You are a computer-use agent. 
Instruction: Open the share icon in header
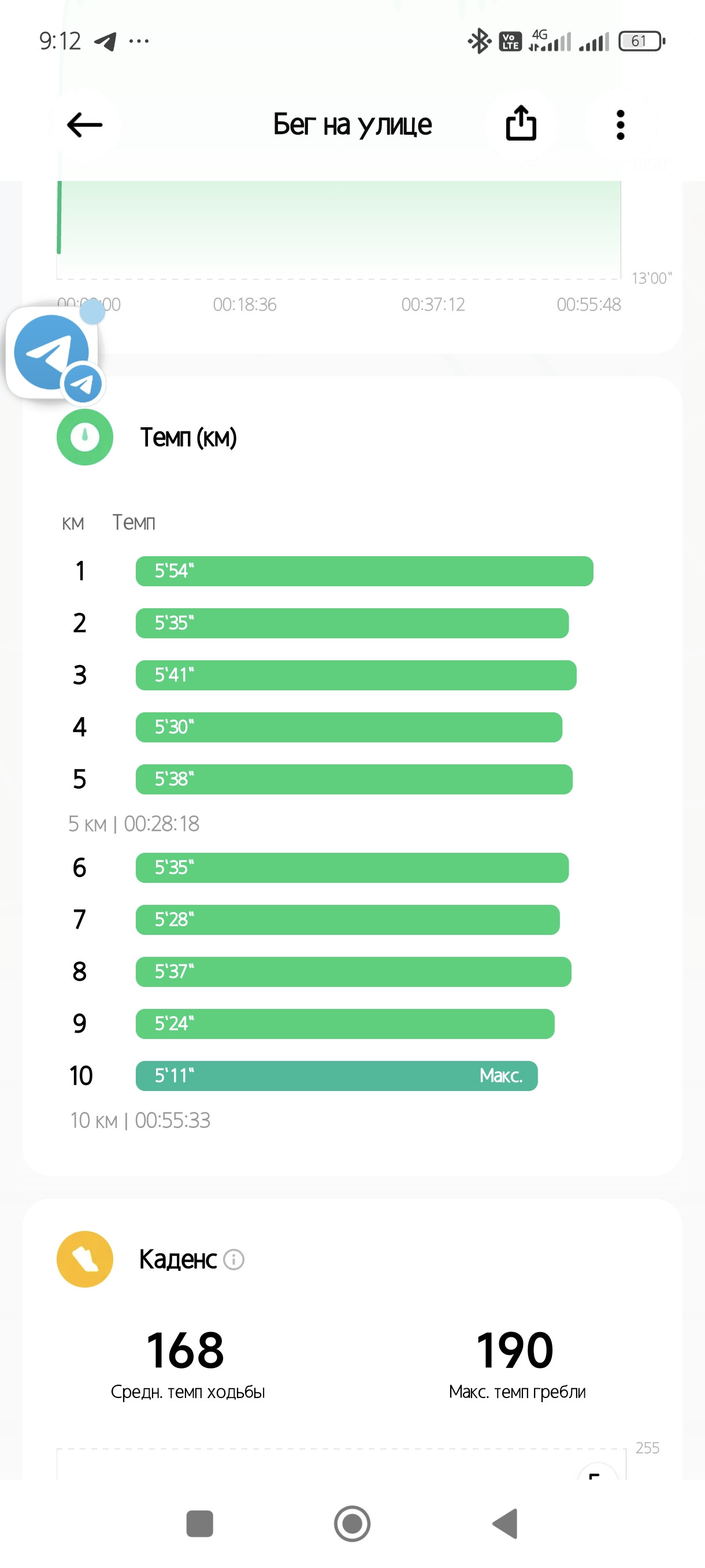[521, 124]
